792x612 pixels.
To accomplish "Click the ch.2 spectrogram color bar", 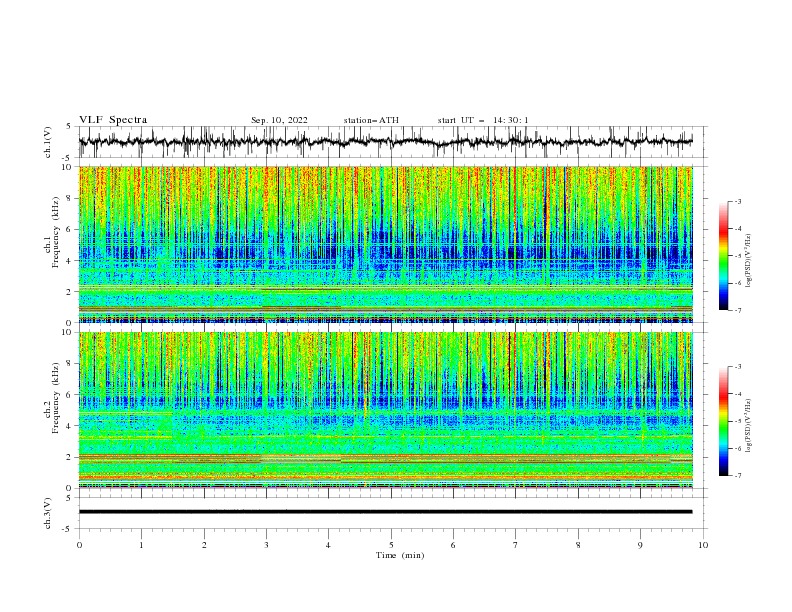I will pyautogui.click(x=724, y=421).
